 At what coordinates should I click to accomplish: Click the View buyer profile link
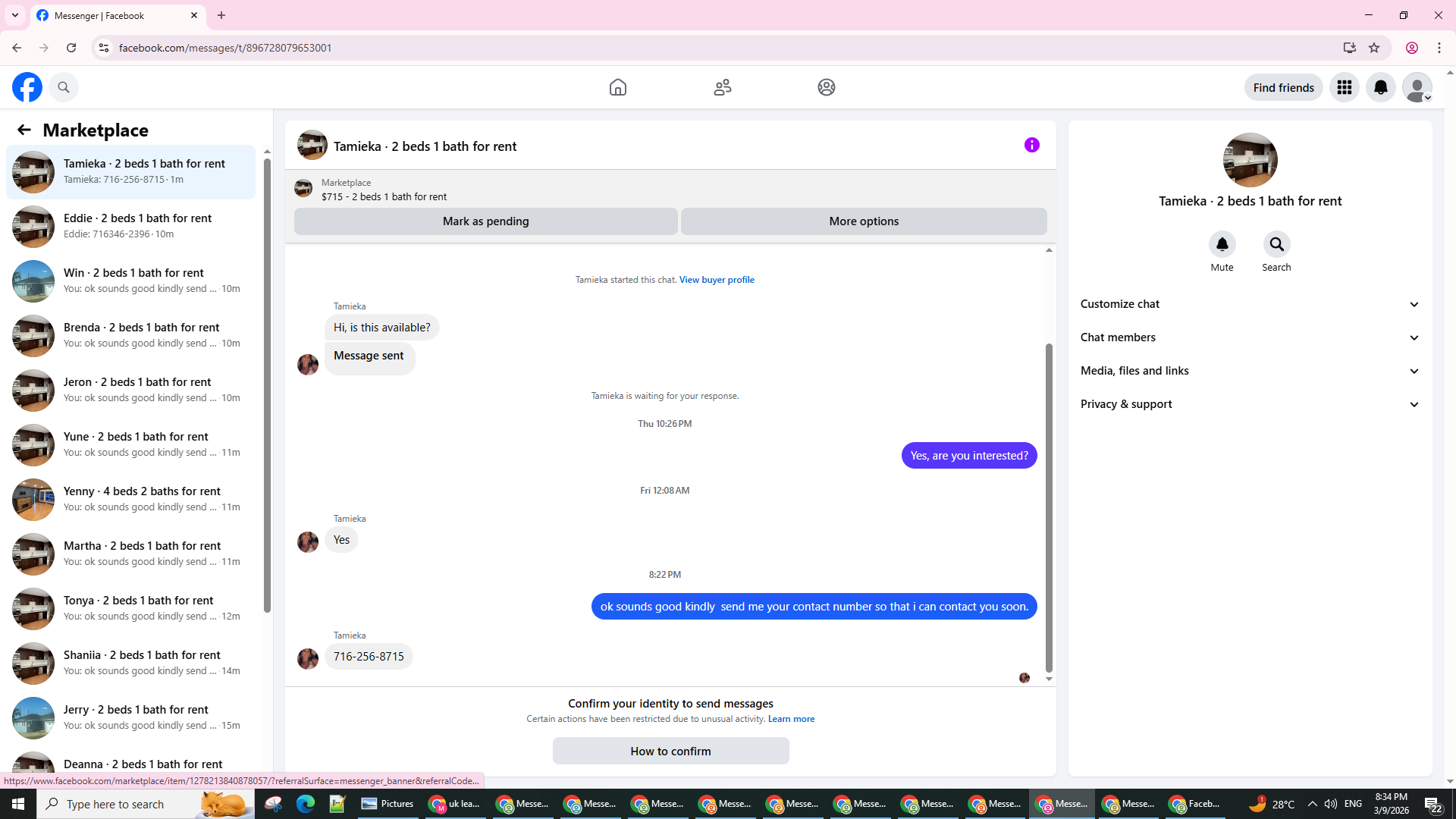click(717, 280)
